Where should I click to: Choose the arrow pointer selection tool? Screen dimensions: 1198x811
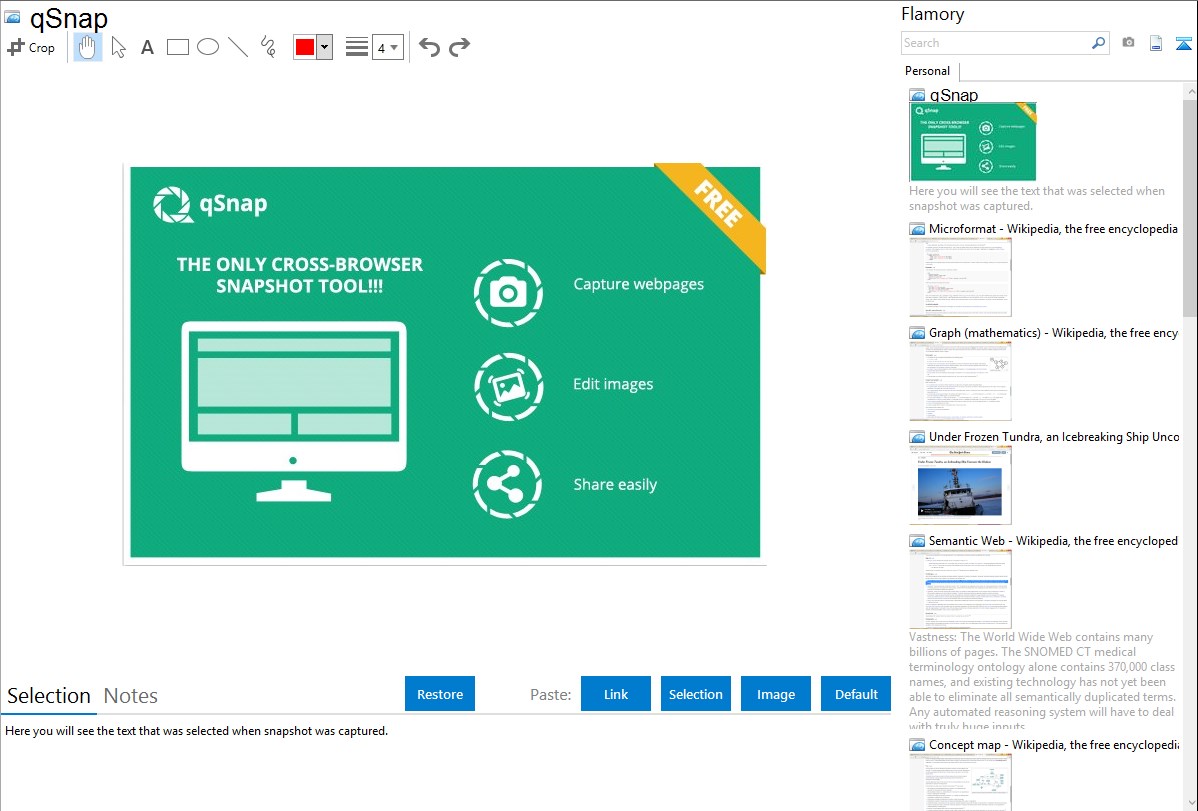pos(118,47)
